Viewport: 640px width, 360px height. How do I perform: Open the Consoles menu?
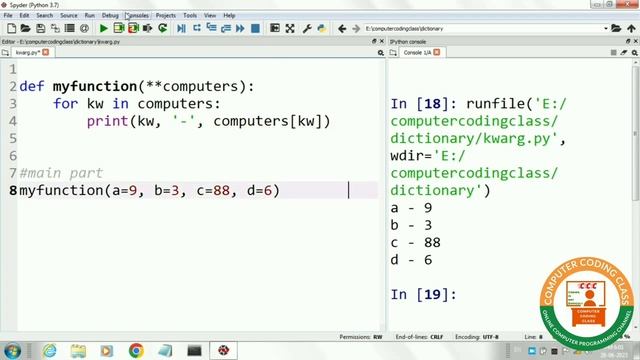[137, 16]
